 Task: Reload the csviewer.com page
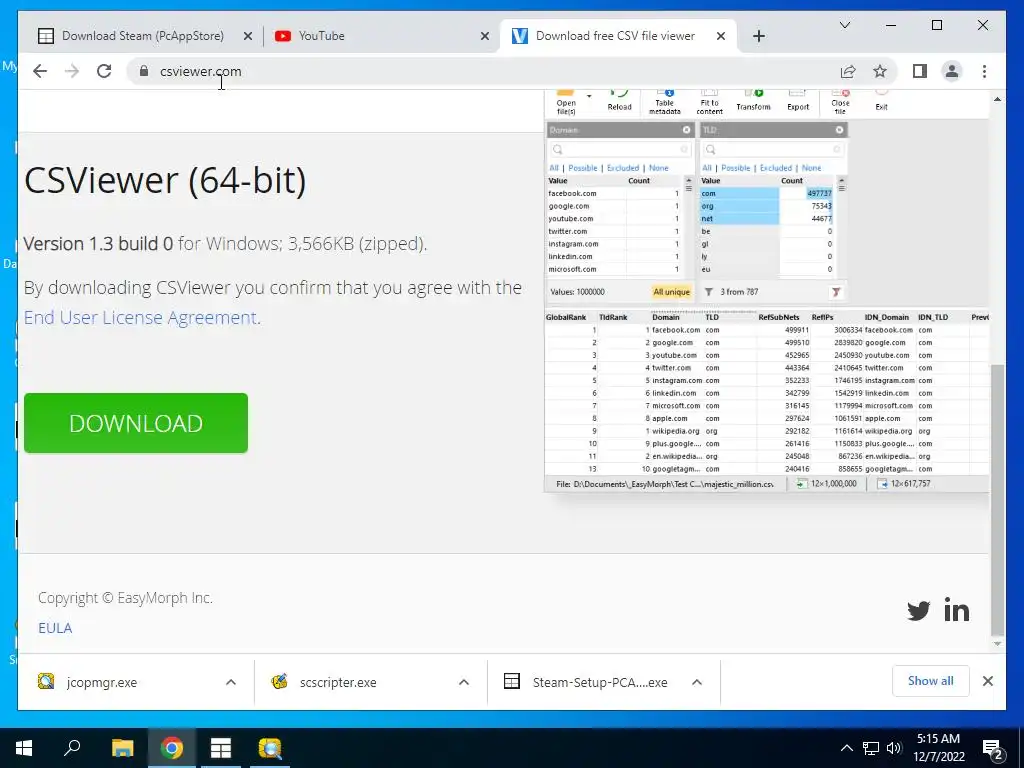[104, 71]
